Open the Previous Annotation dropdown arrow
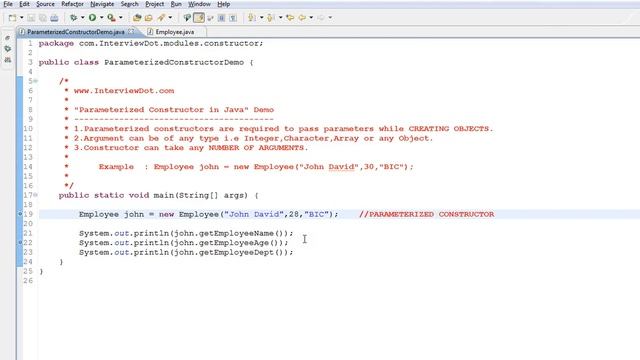The height and width of the screenshot is (360, 640). (x=280, y=18)
